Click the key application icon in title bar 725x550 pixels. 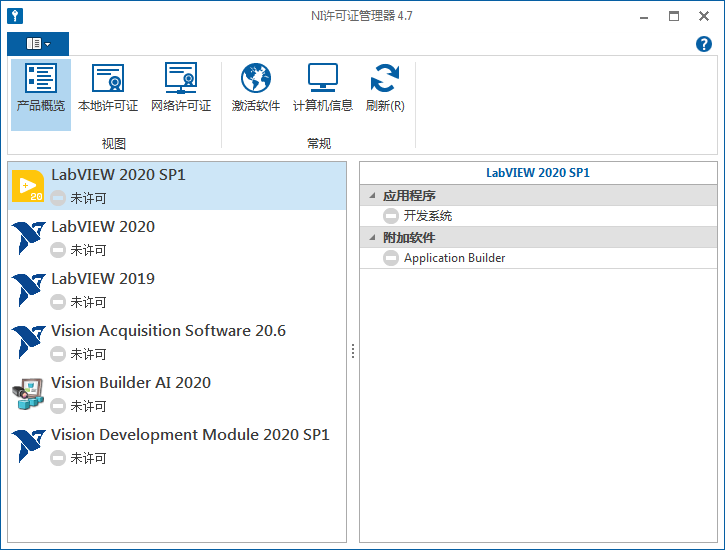[15, 16]
